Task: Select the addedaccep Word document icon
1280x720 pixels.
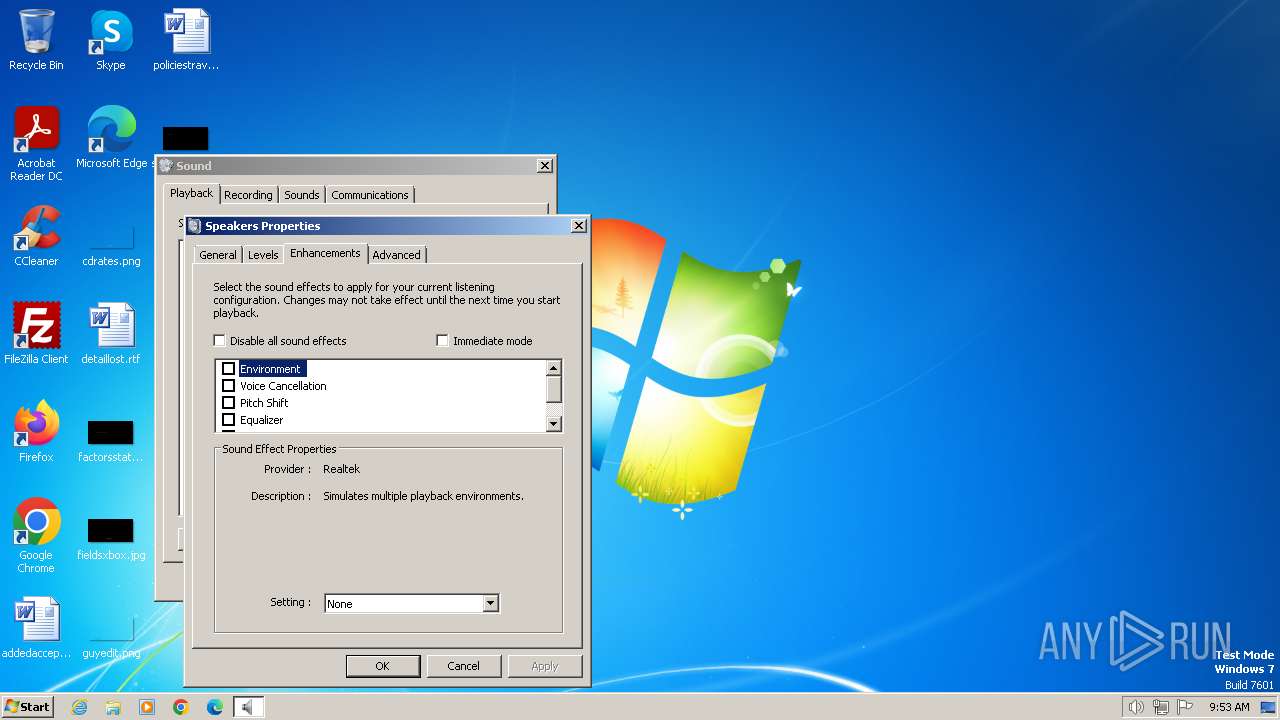Action: [36, 628]
